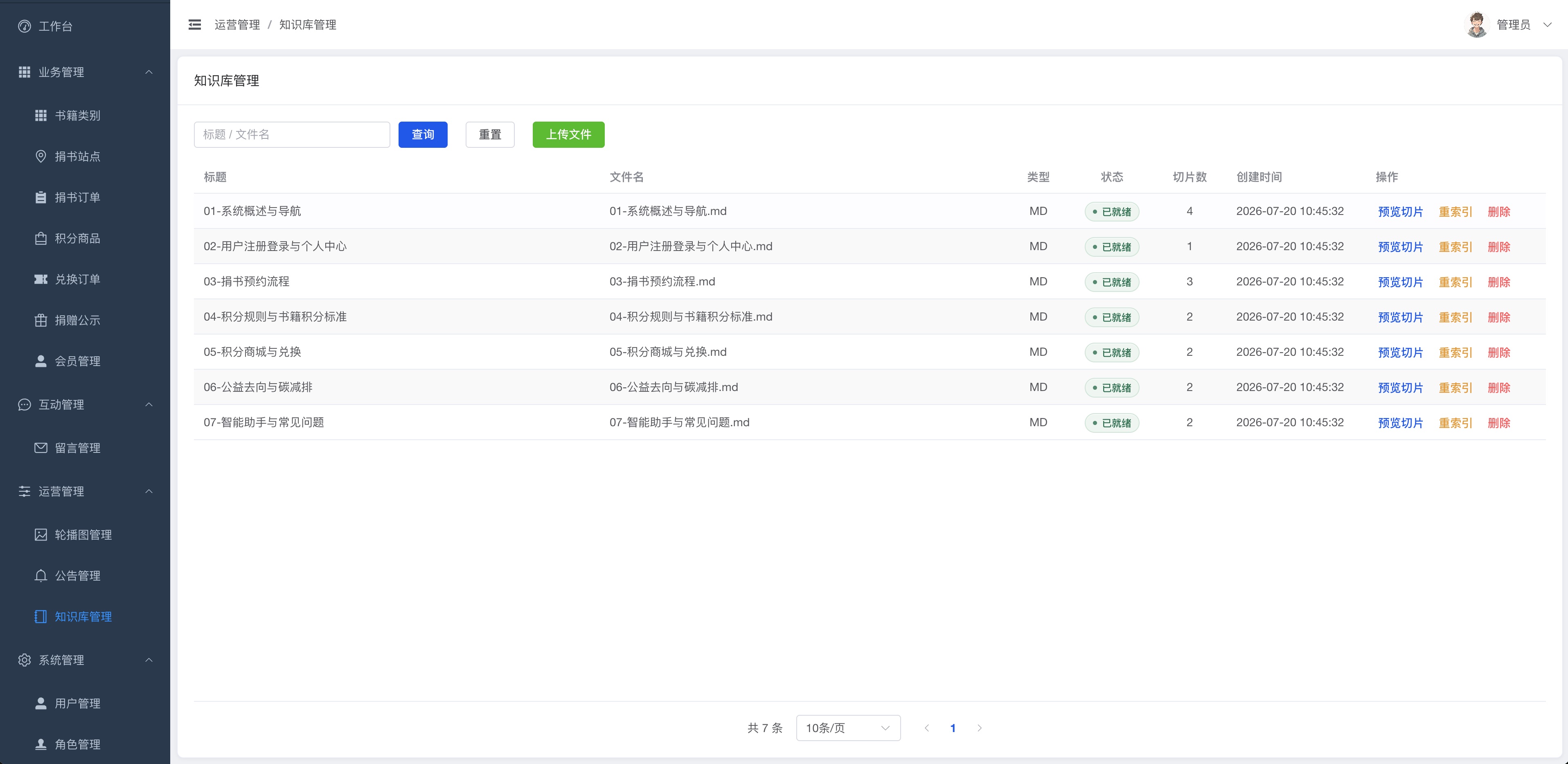
Task: Click the 工作台 dashboard icon
Action: (25, 26)
